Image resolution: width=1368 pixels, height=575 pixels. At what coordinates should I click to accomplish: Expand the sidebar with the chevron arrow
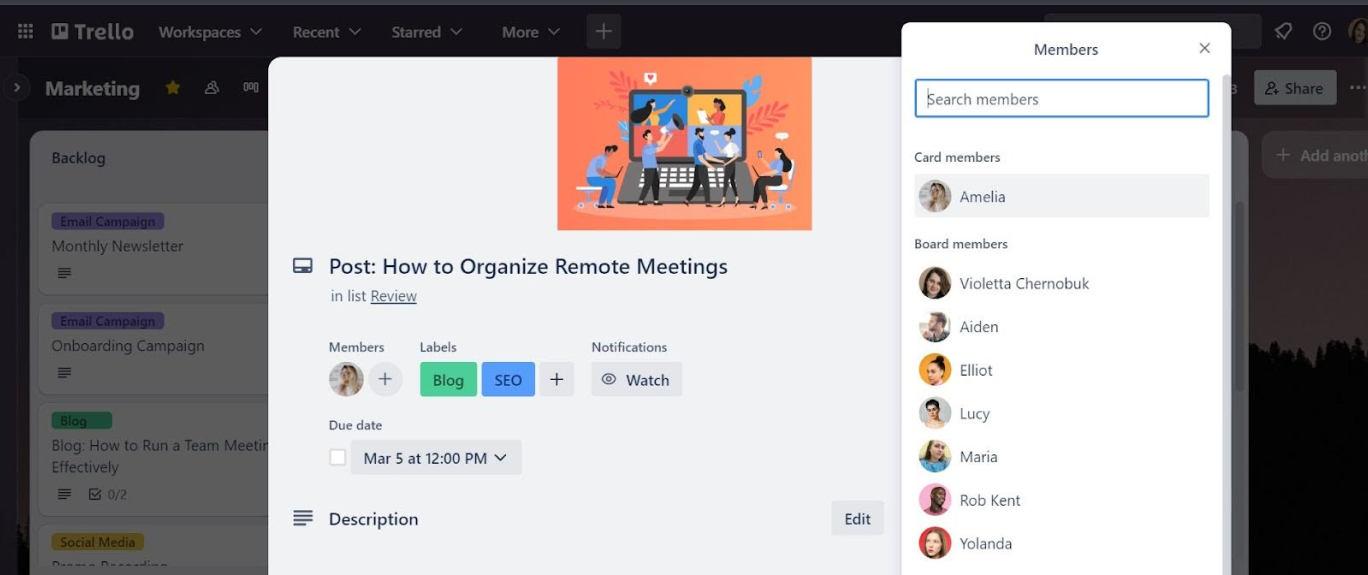pyautogui.click(x=16, y=88)
